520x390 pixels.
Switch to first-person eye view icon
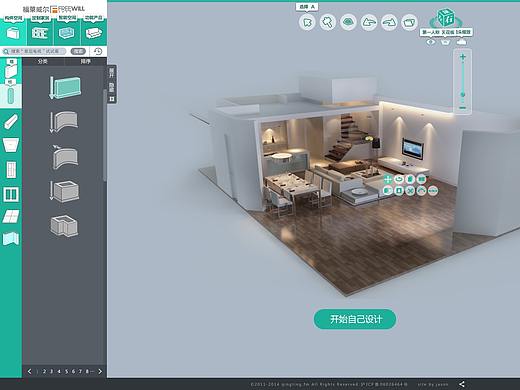coord(431,42)
